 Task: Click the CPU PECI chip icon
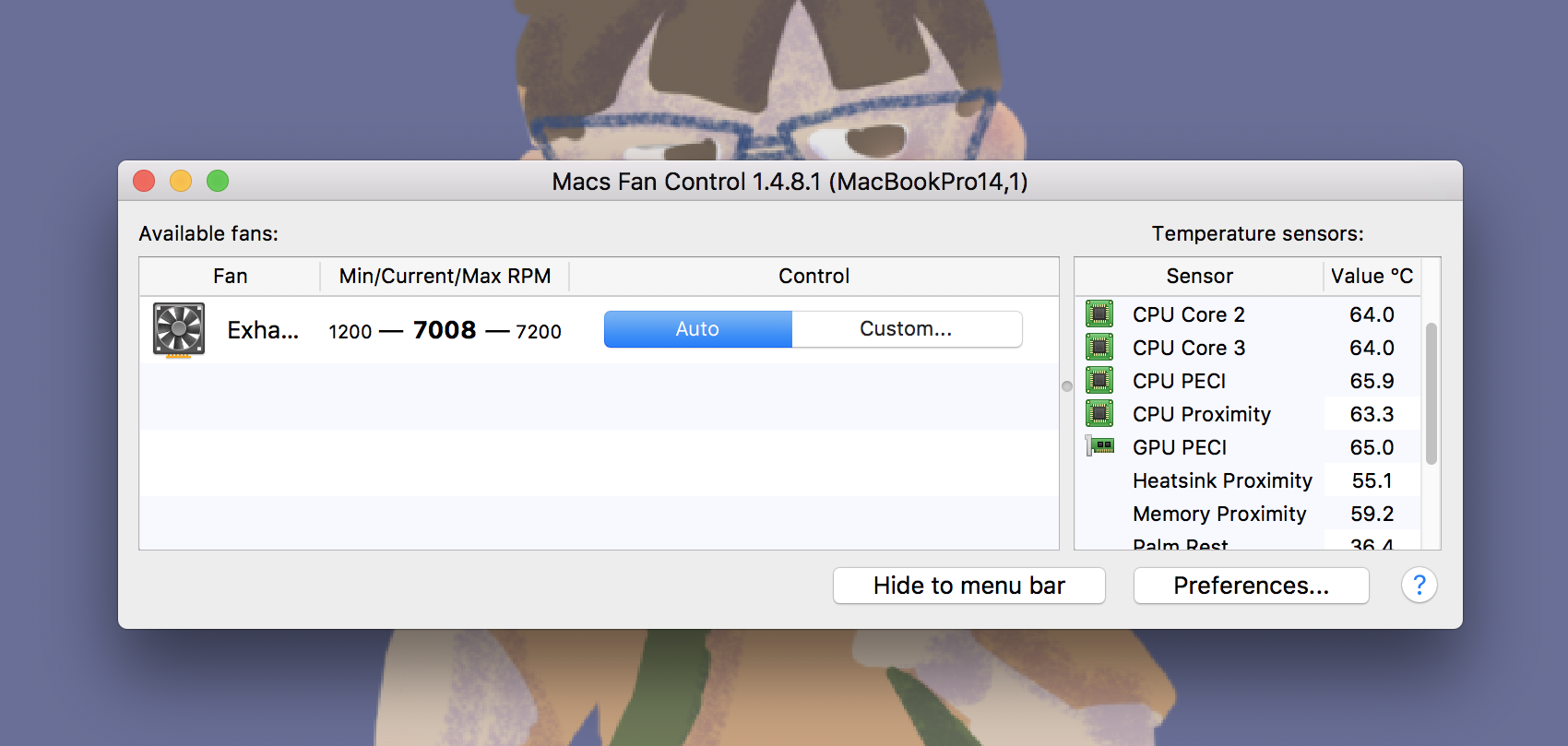[1099, 381]
